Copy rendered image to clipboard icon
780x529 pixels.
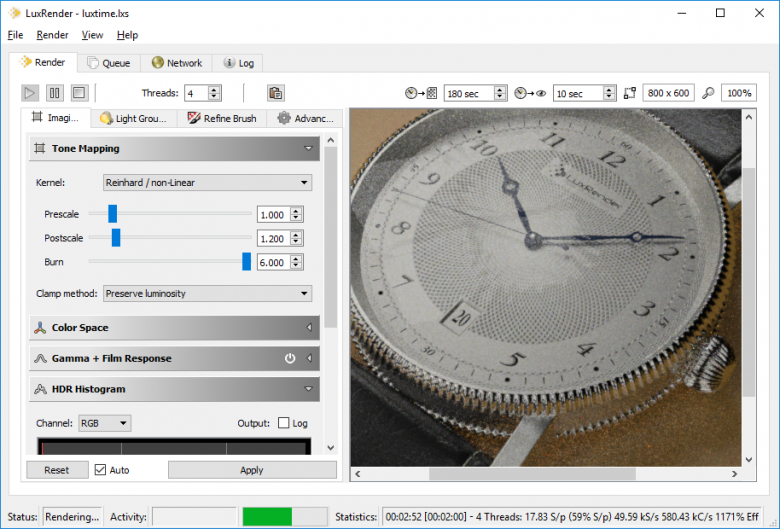[x=276, y=93]
